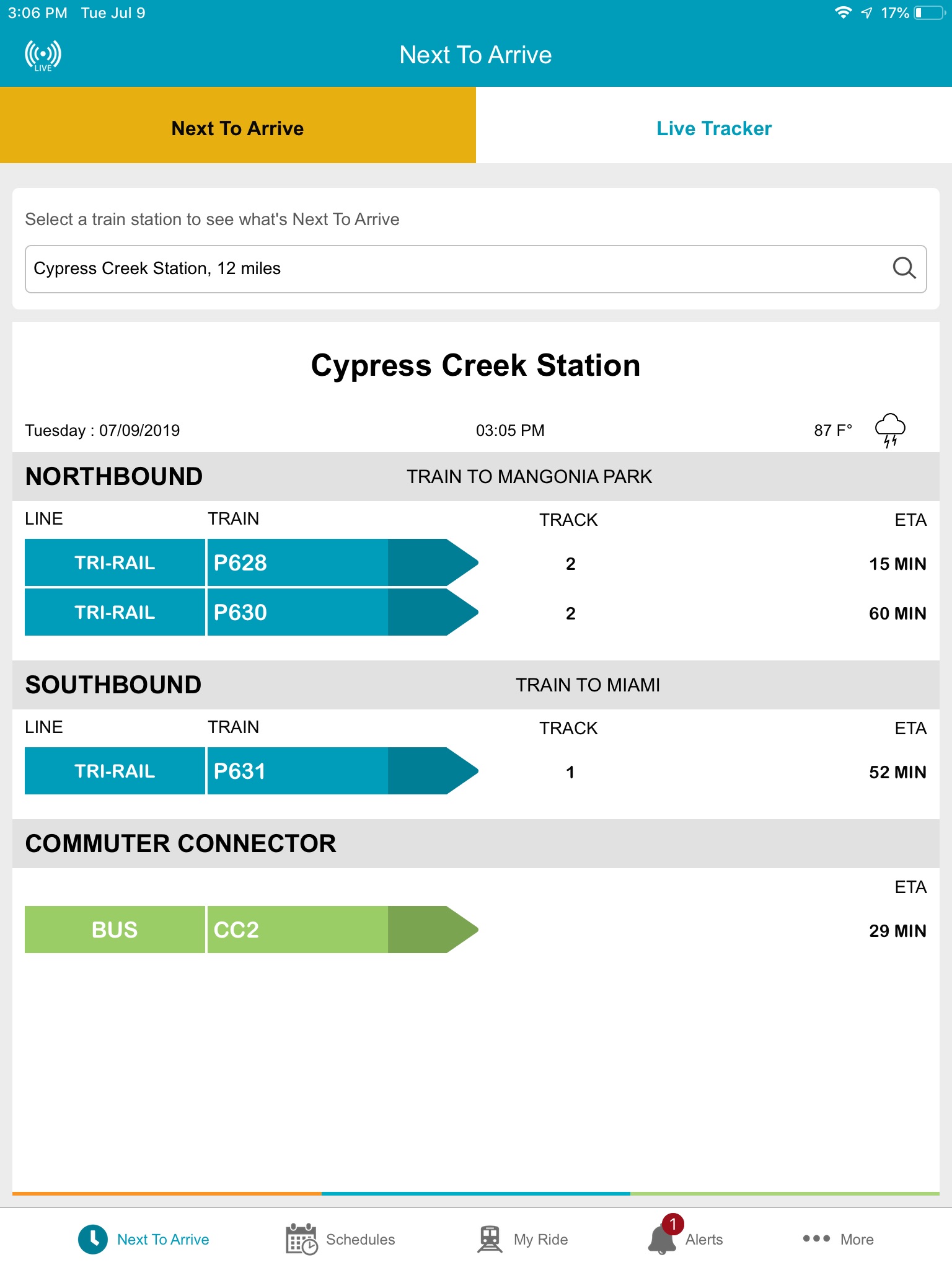The height and width of the screenshot is (1270, 952).
Task: Tap TRI-RAIL label for train P630
Action: point(115,612)
